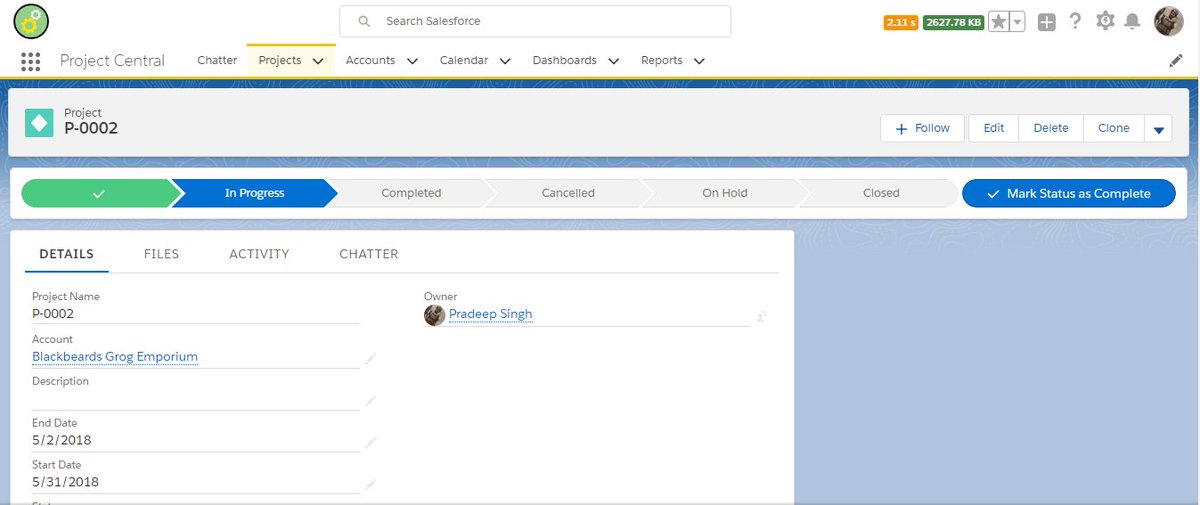Edit the Start Date pencil icon

(x=370, y=484)
